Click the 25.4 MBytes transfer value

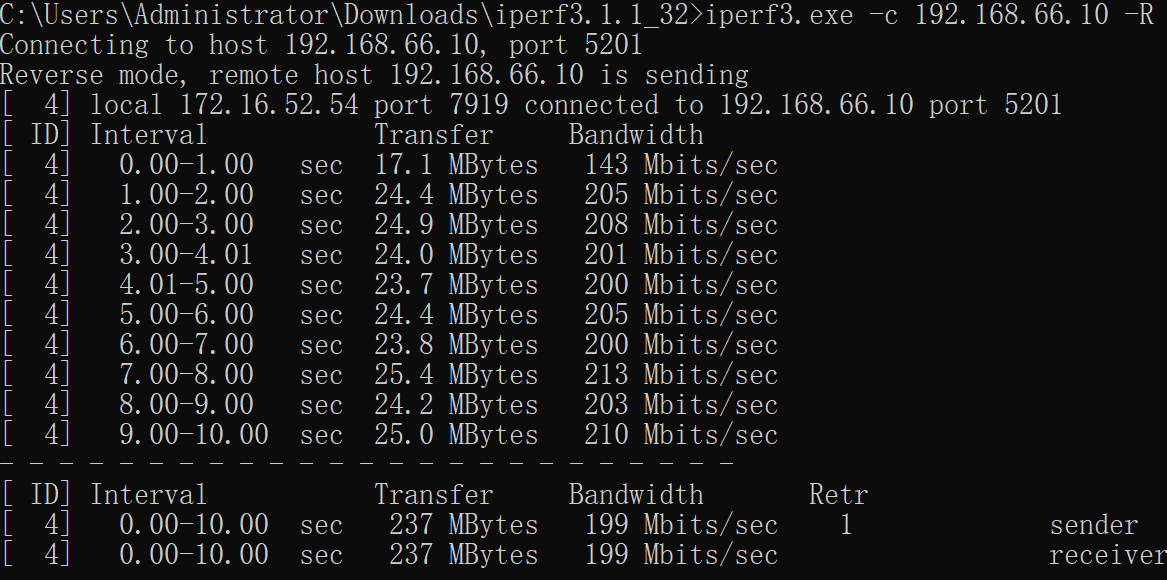point(455,375)
